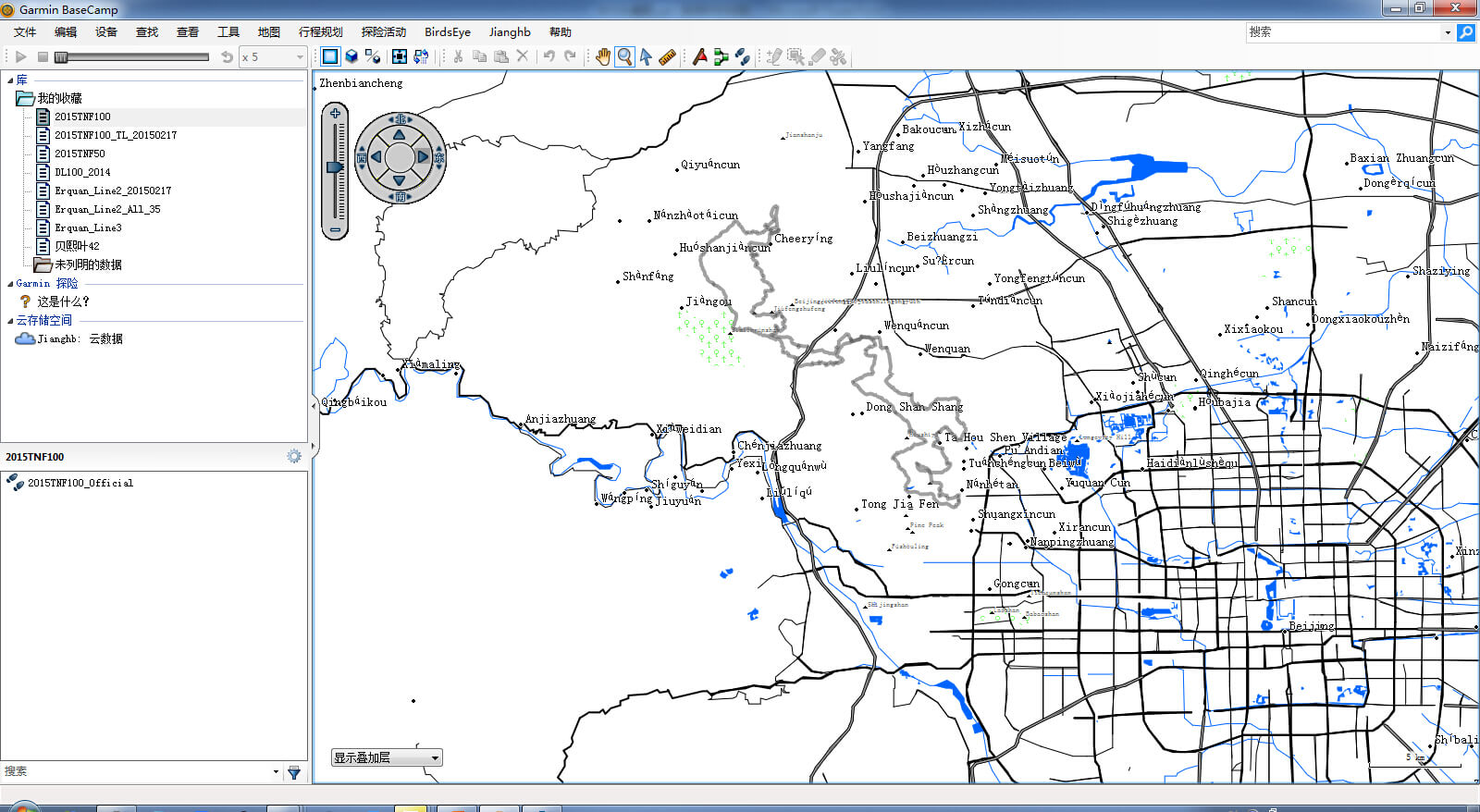
Task: Select the Erquan_Line3 list
Action: click(x=88, y=228)
